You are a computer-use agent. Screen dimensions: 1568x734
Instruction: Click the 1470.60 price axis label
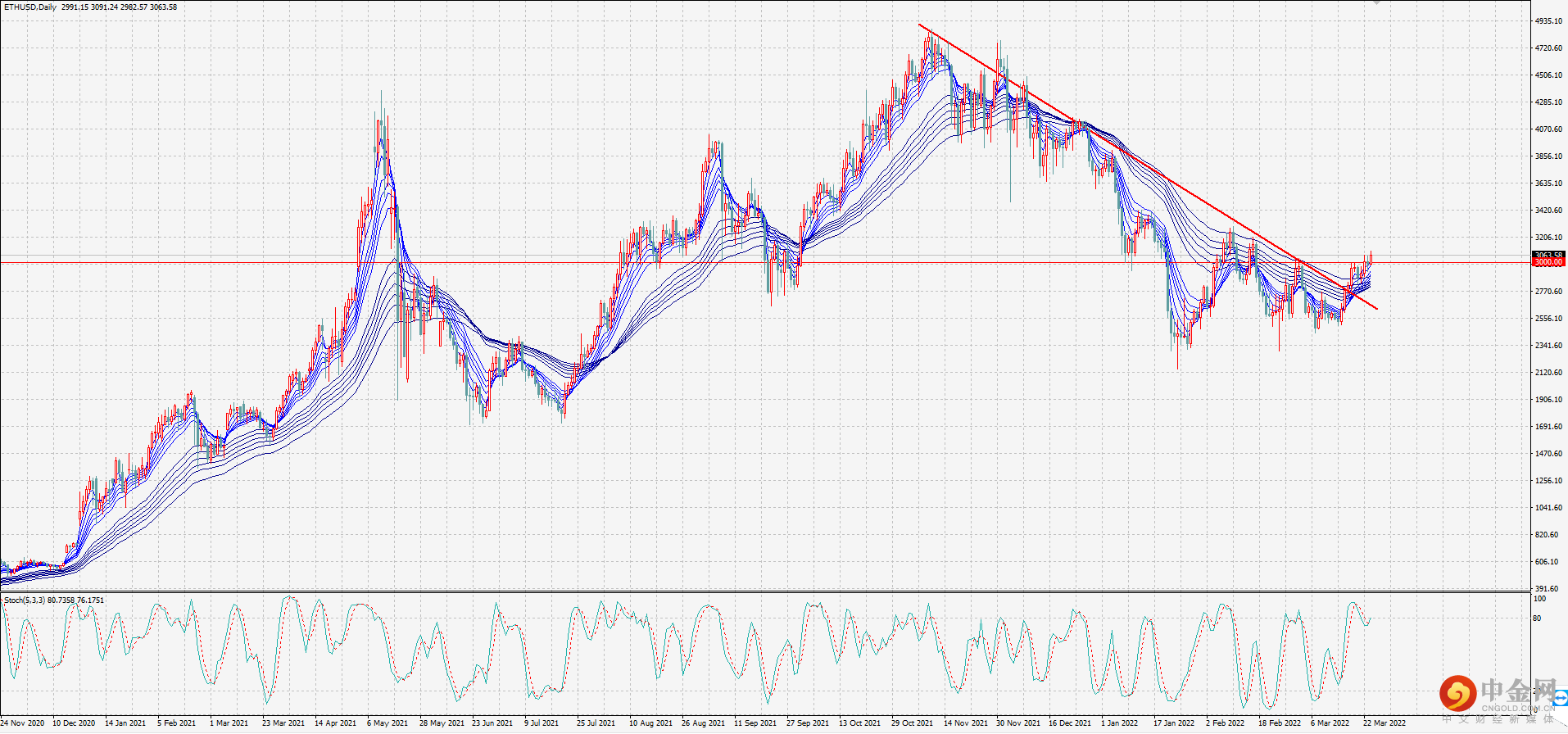pos(1548,454)
